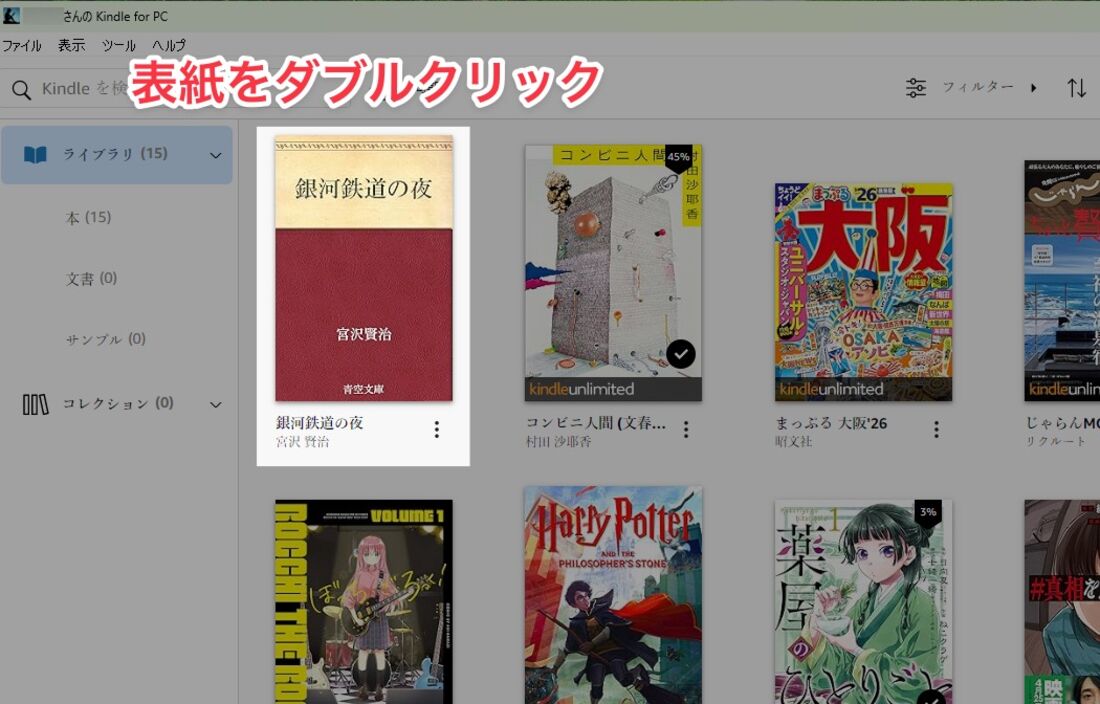Open the ツール menu
The width and height of the screenshot is (1100, 704).
tap(119, 46)
